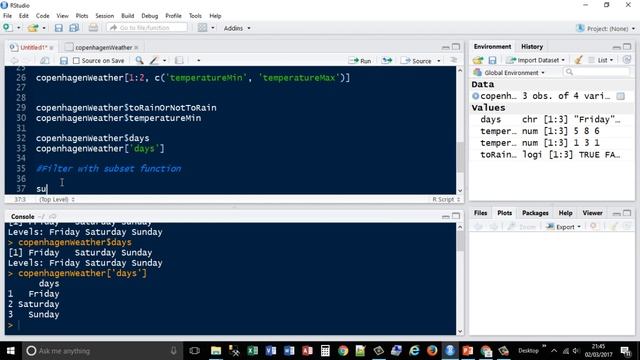Open File Explorer from the taskbar
Viewport: 640px width, 360px height.
click(216, 351)
